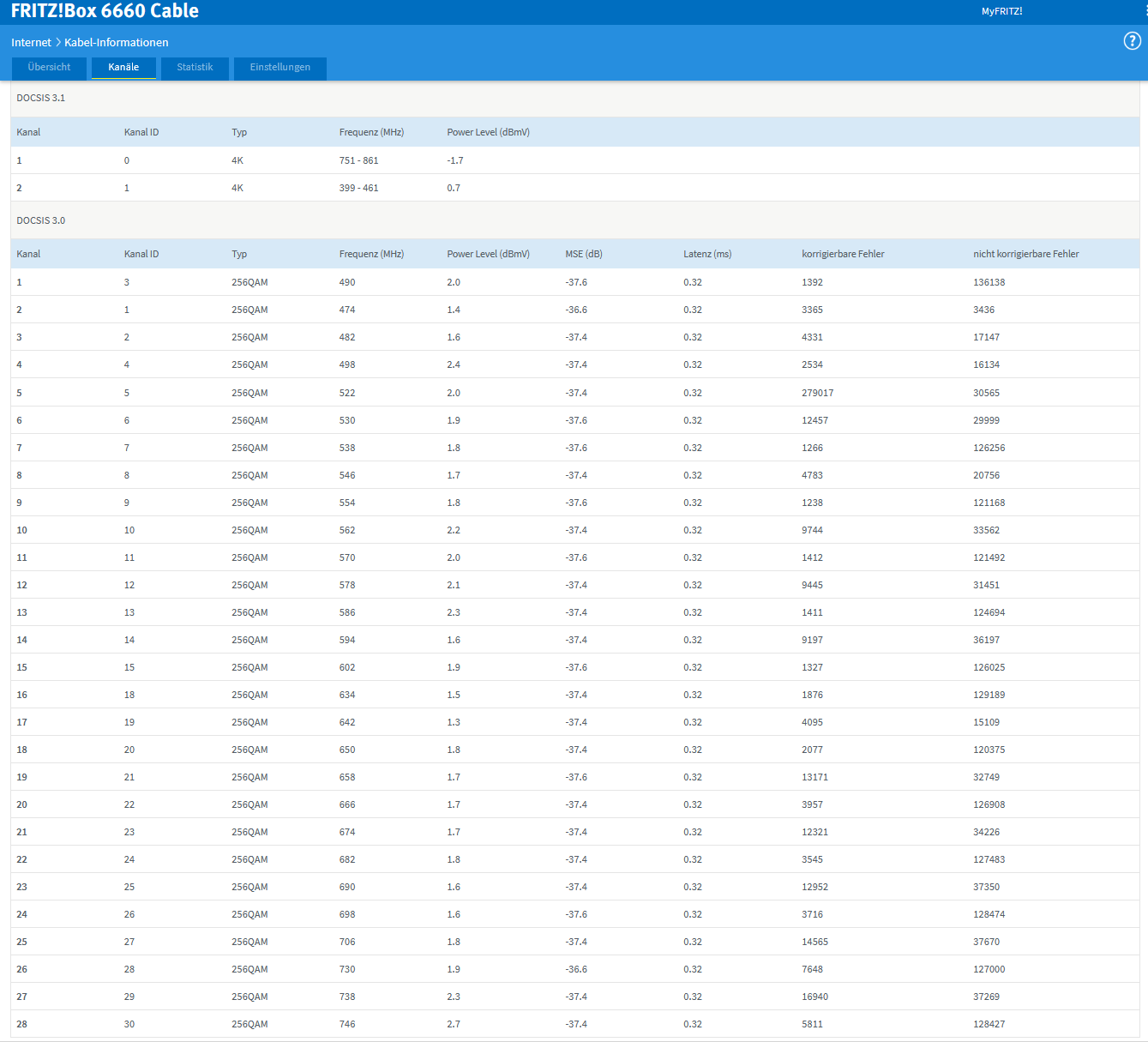Select the row with frequency 490
Image resolution: width=1148 pixels, height=1042 pixels.
(575, 282)
